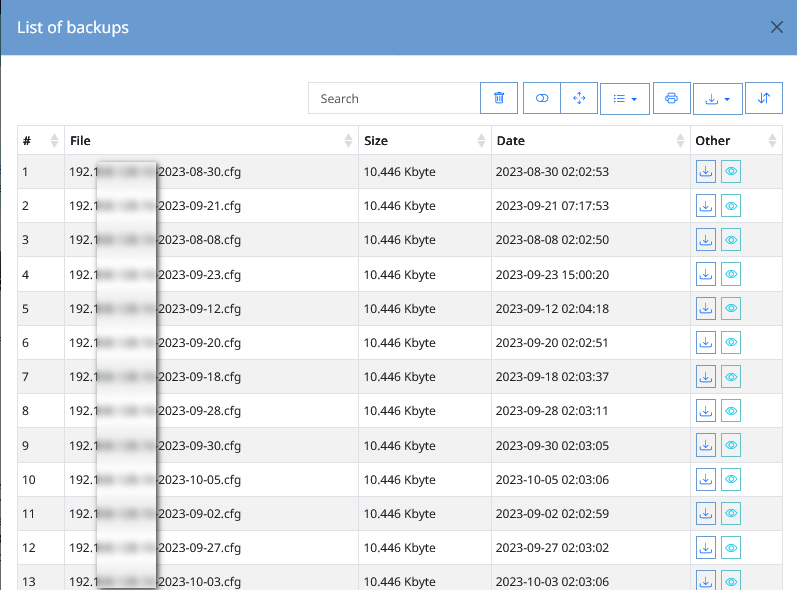
Task: View the 2023-09-28.cfg backup with eye icon
Action: [x=731, y=411]
